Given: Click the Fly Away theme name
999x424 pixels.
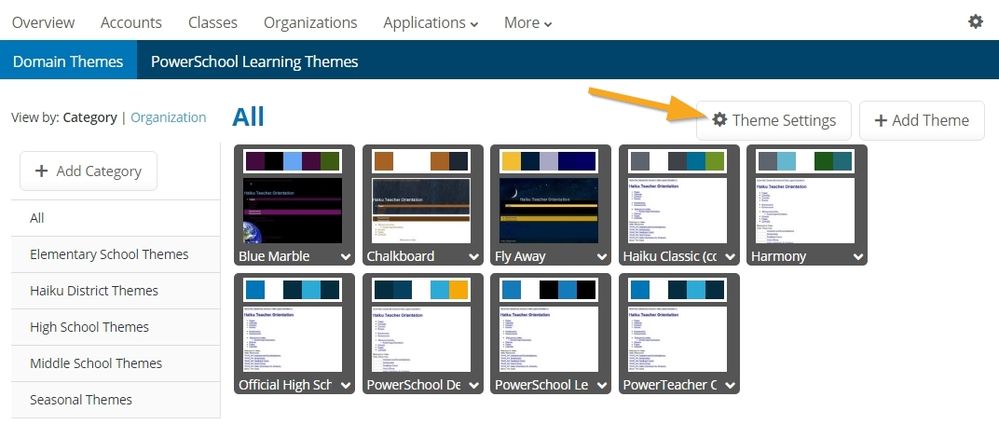Looking at the screenshot, I should (x=521, y=256).
